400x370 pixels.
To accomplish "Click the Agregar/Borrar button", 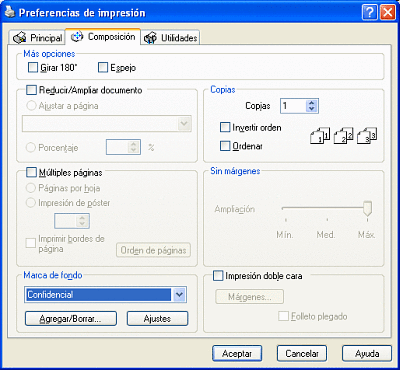I will pyautogui.click(x=71, y=318).
